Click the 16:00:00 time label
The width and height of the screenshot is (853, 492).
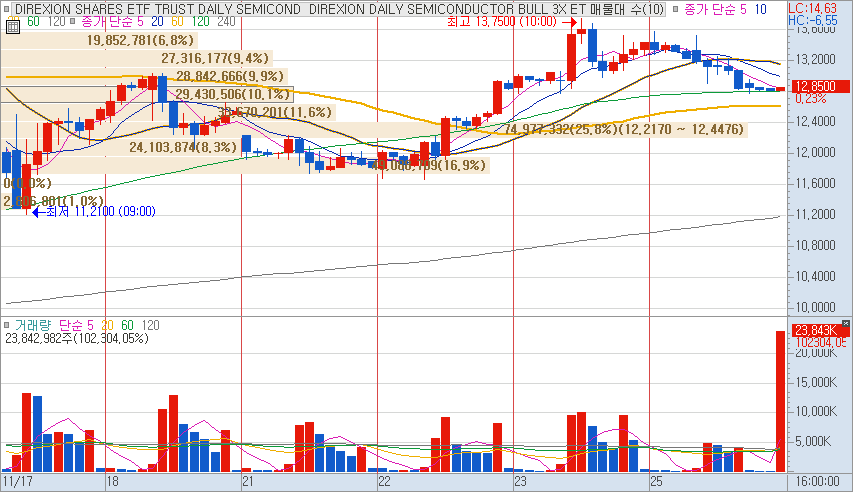pos(817,482)
